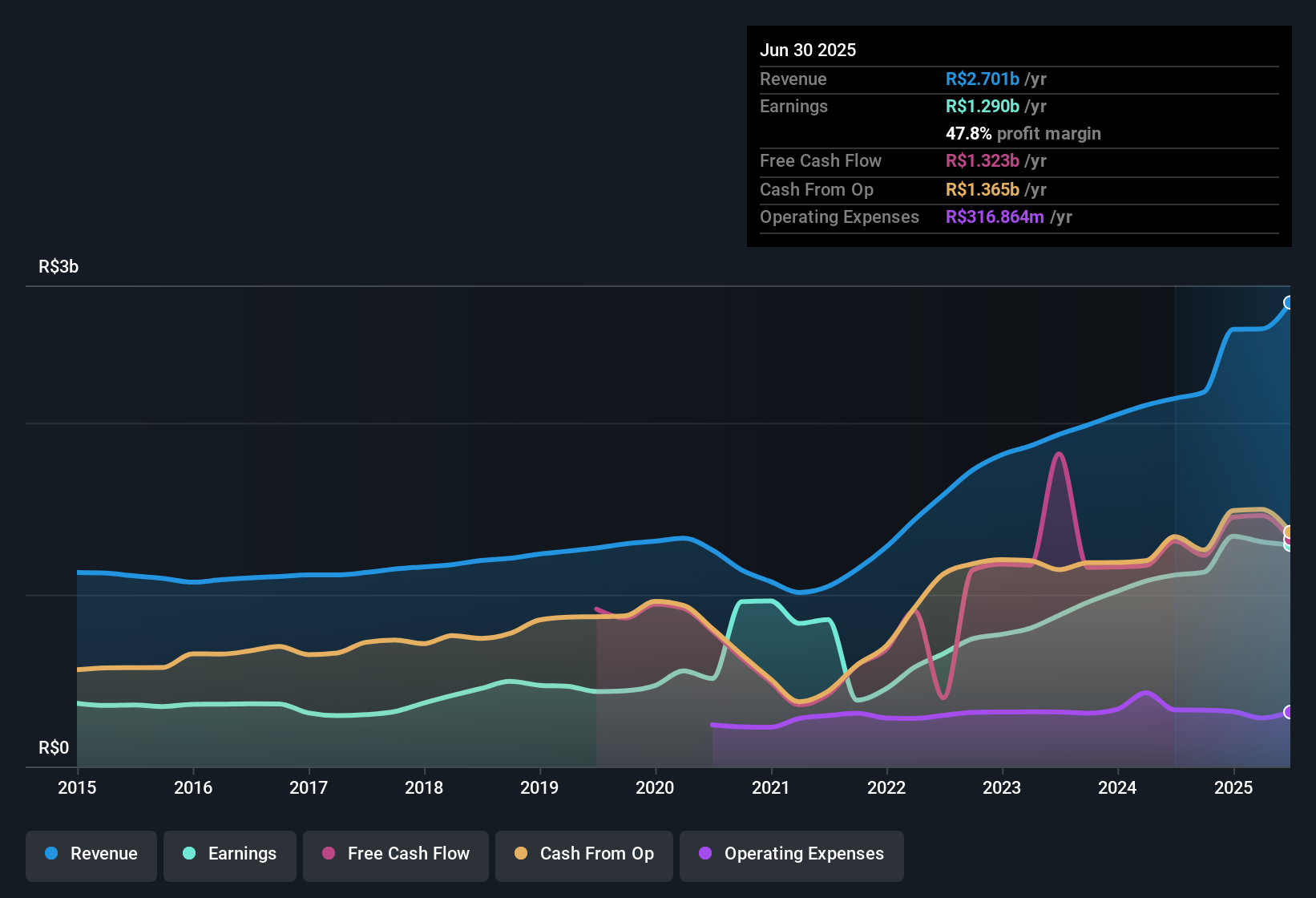Image resolution: width=1316 pixels, height=898 pixels.
Task: Toggle the Revenue legend button
Action: [91, 856]
